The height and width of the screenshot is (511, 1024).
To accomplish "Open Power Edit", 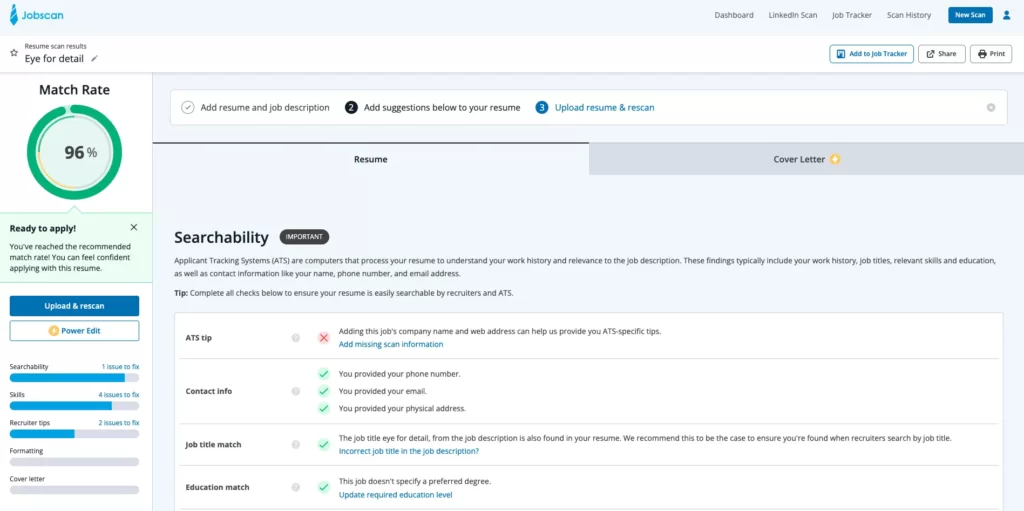I will point(75,331).
